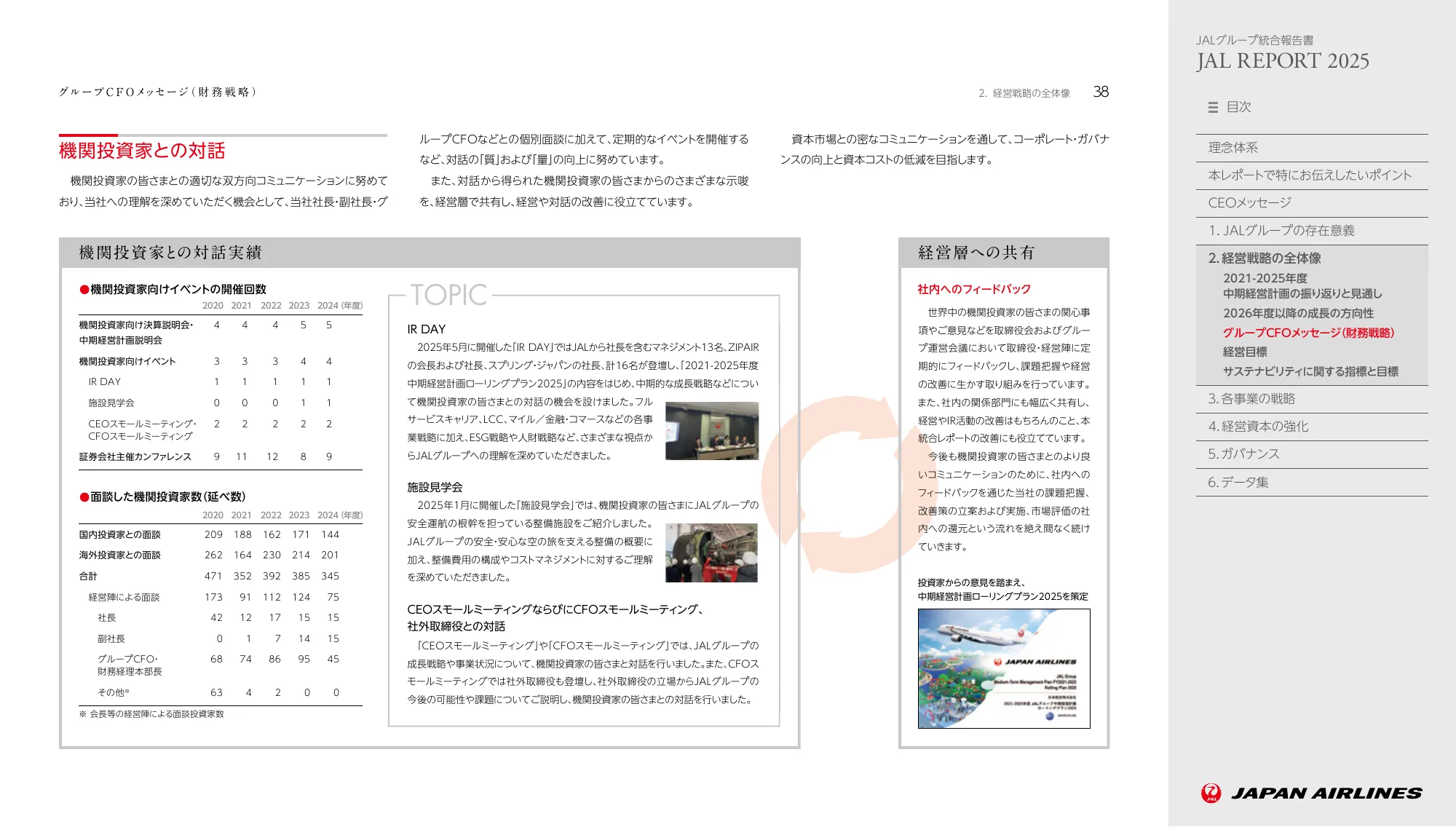The image size is (1456, 827).
Task: Select 1. JALグループの存在意義
Action: 1312,231
